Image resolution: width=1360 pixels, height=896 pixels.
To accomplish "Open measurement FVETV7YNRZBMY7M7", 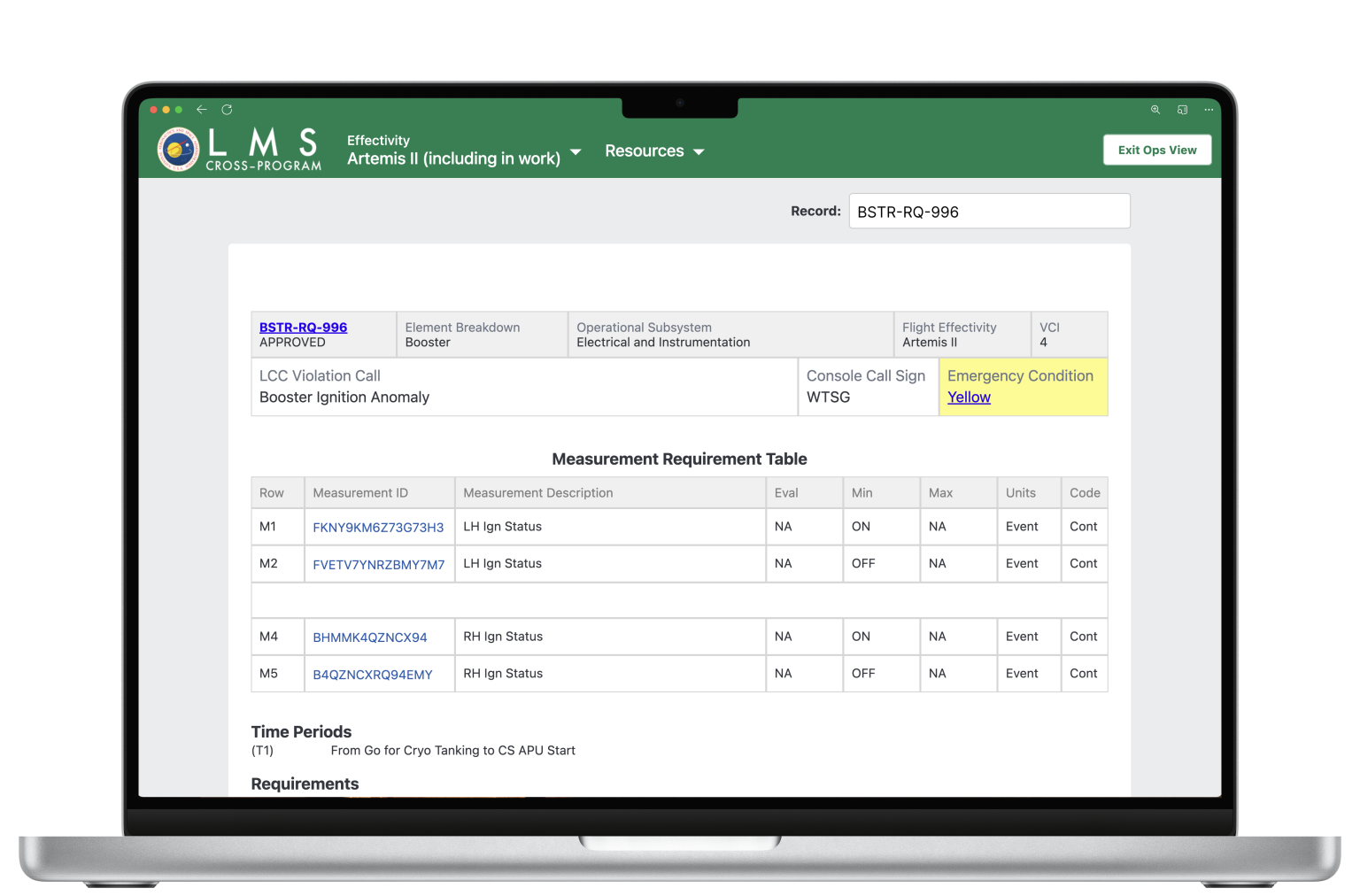I will 378,563.
